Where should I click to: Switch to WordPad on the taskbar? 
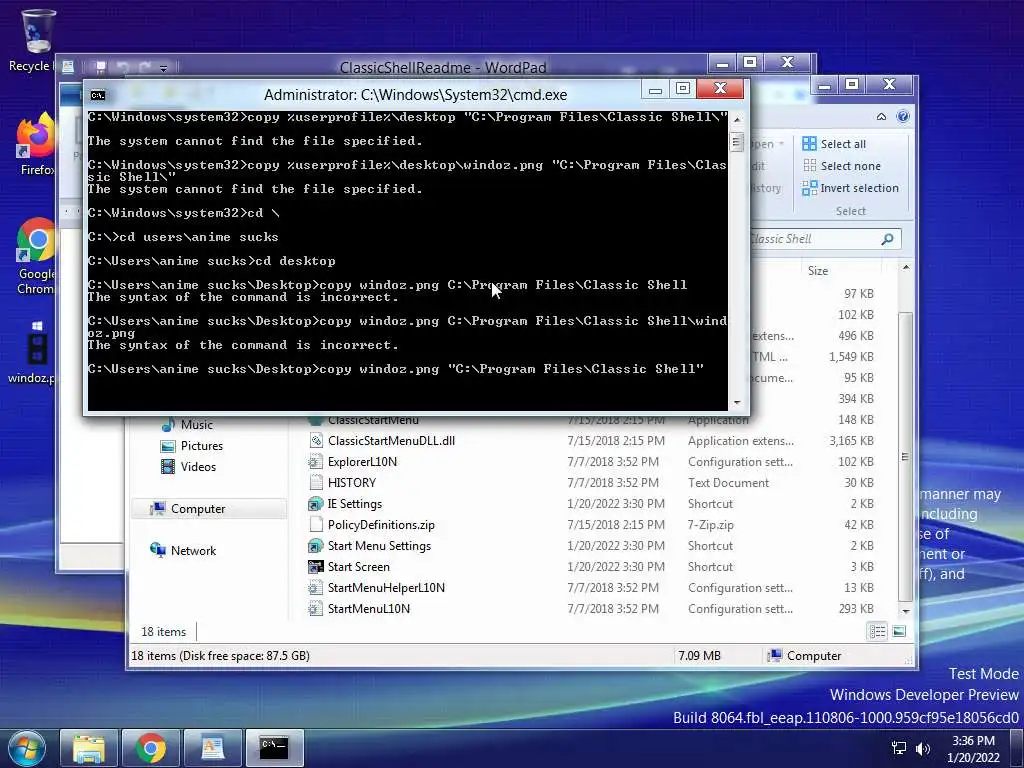tap(213, 748)
